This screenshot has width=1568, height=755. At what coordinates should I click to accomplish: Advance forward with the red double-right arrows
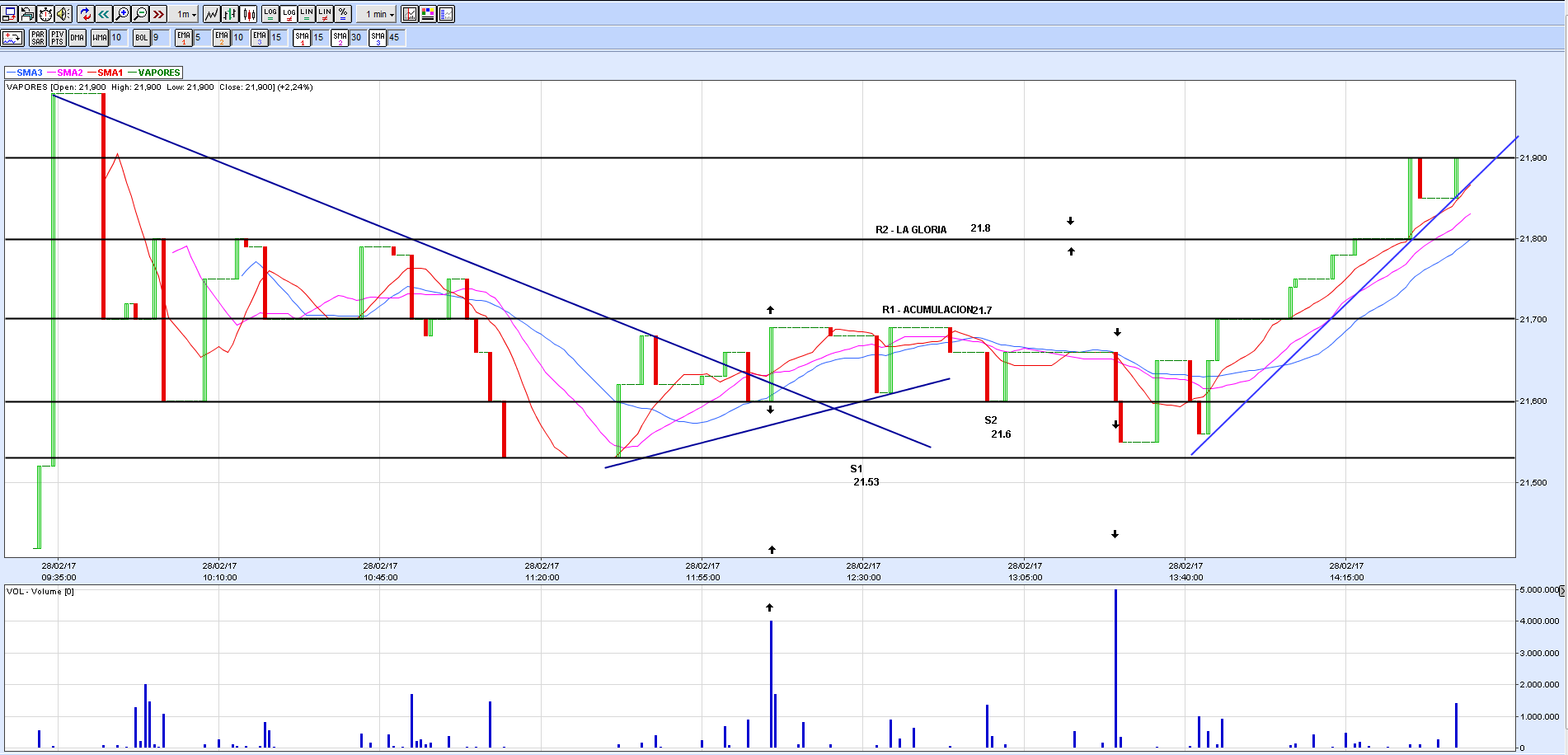click(x=158, y=14)
